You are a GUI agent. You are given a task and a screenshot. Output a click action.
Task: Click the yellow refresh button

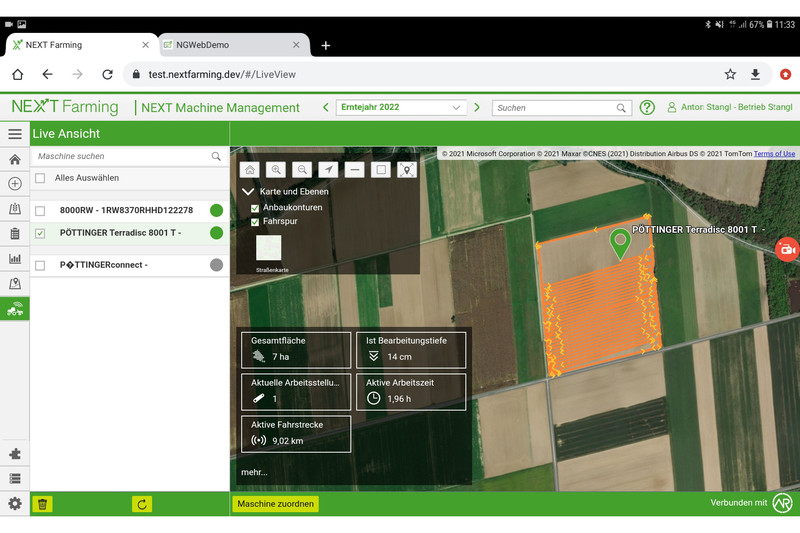[x=142, y=504]
